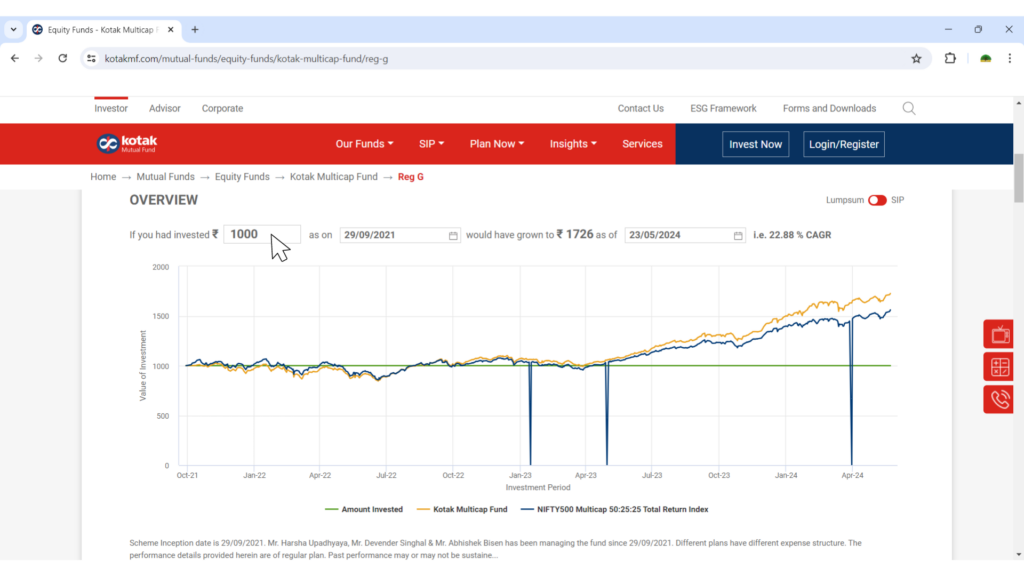1024x576 pixels.
Task: Close the Equity Funds Kotak Multicap tab
Action: coord(170,29)
